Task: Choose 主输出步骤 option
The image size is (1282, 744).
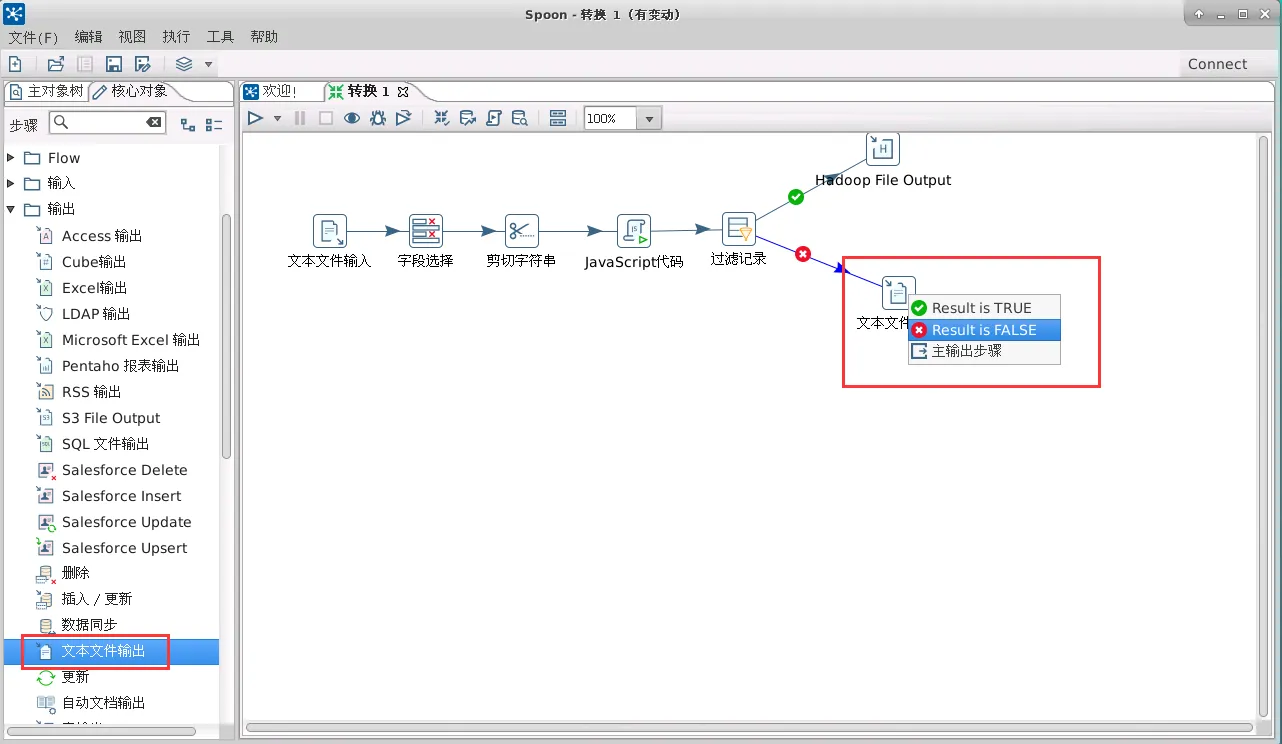Action: (x=984, y=351)
